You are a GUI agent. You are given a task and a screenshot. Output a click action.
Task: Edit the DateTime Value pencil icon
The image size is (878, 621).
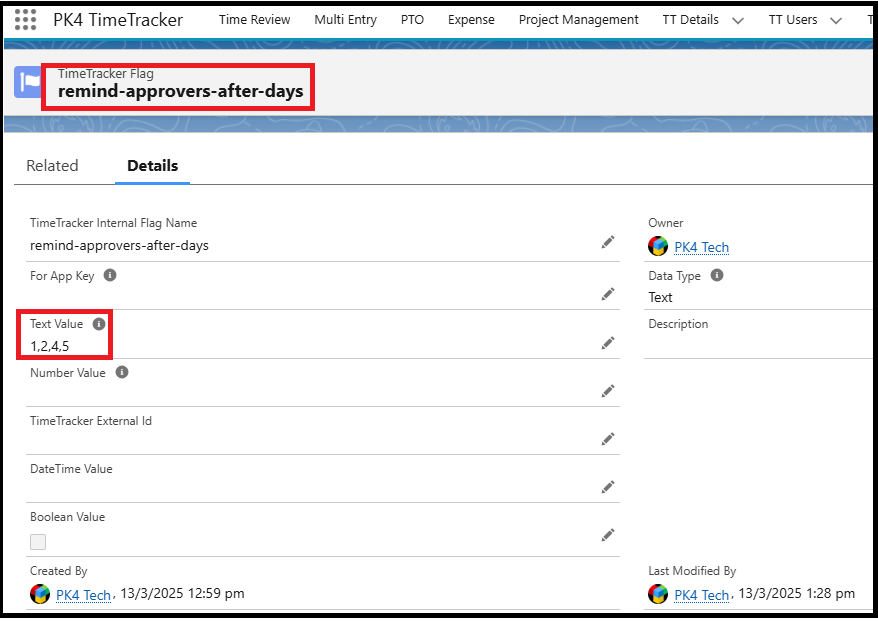click(608, 487)
